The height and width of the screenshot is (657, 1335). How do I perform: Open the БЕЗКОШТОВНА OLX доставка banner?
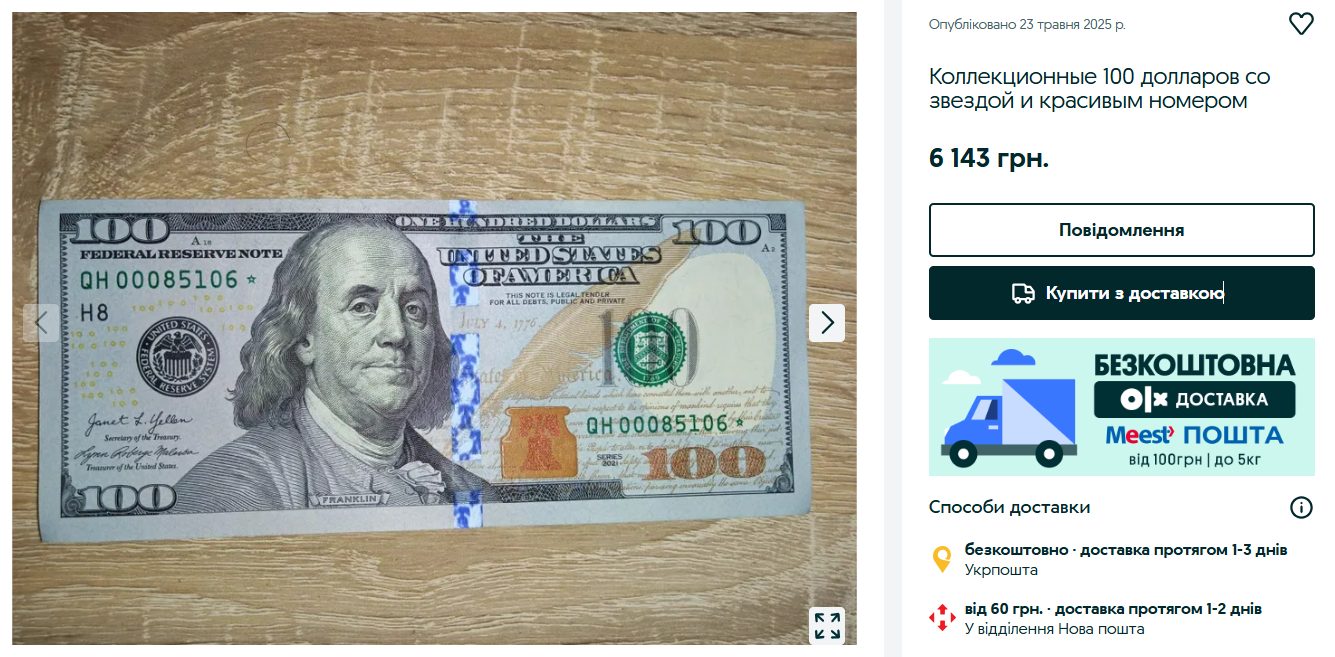[1121, 407]
